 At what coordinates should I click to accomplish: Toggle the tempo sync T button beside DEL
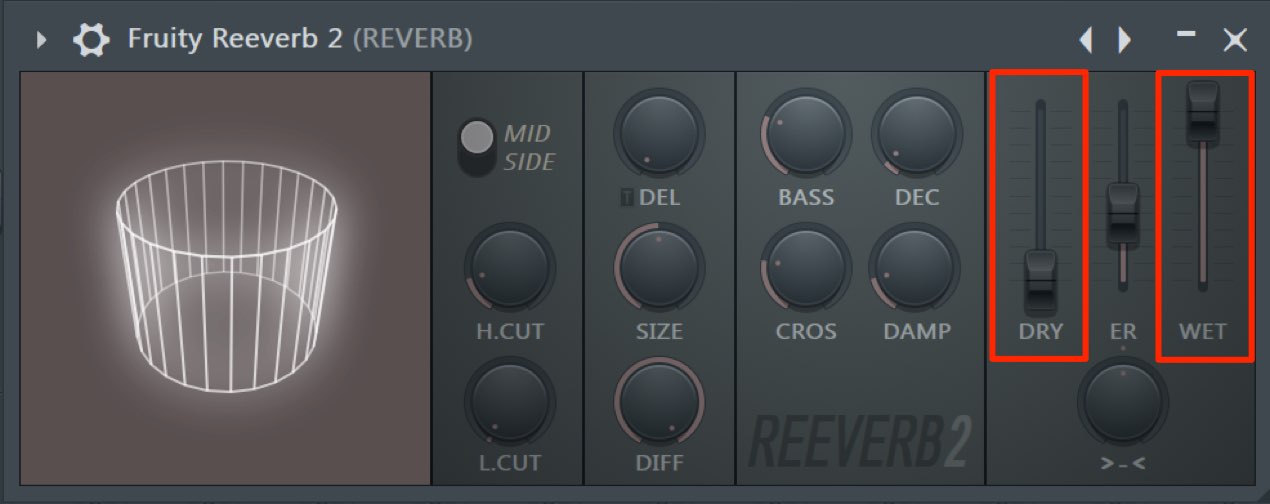click(627, 198)
